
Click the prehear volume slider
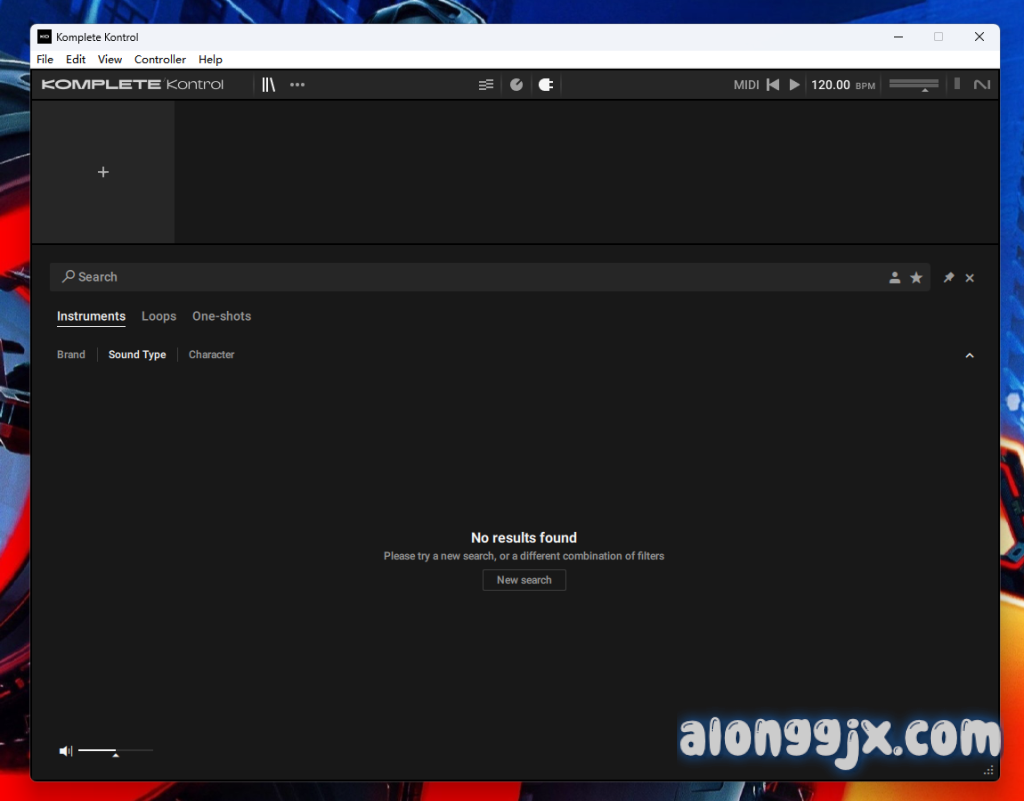115,750
